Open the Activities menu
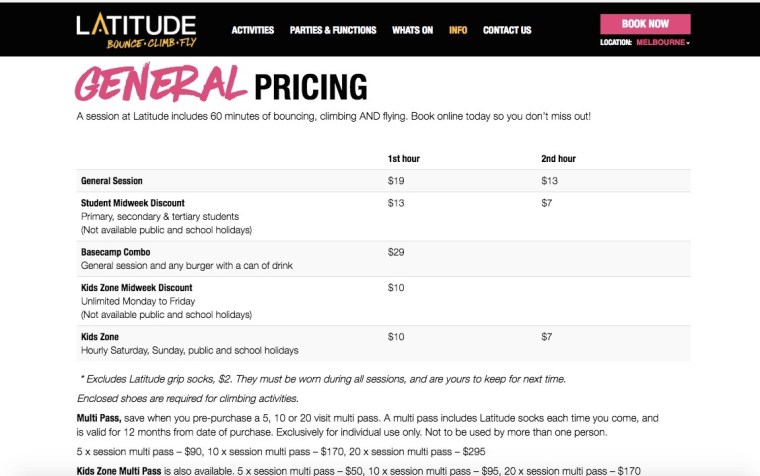Image resolution: width=760 pixels, height=476 pixels. [253, 30]
